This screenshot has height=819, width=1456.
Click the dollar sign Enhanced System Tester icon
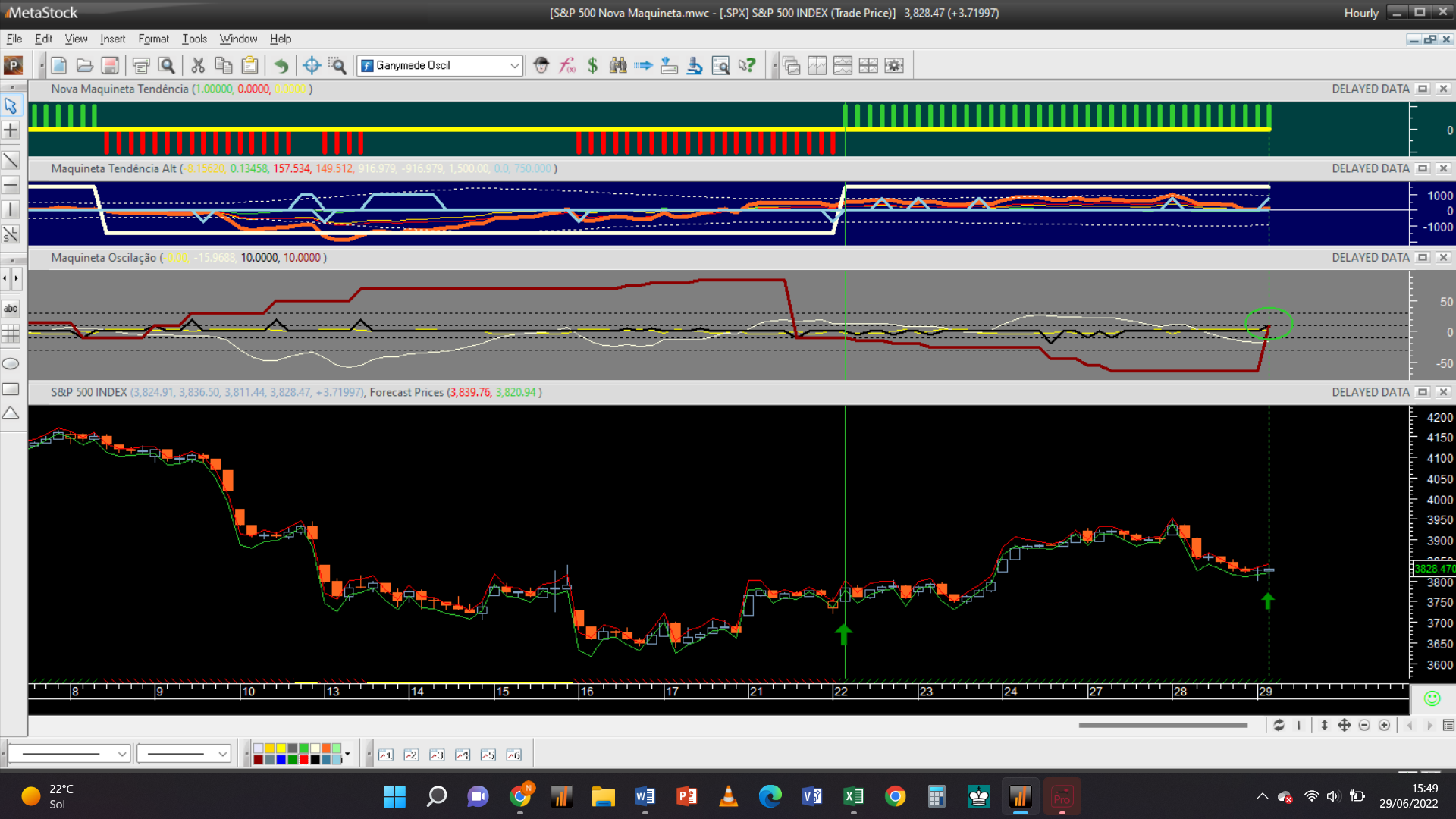[592, 66]
